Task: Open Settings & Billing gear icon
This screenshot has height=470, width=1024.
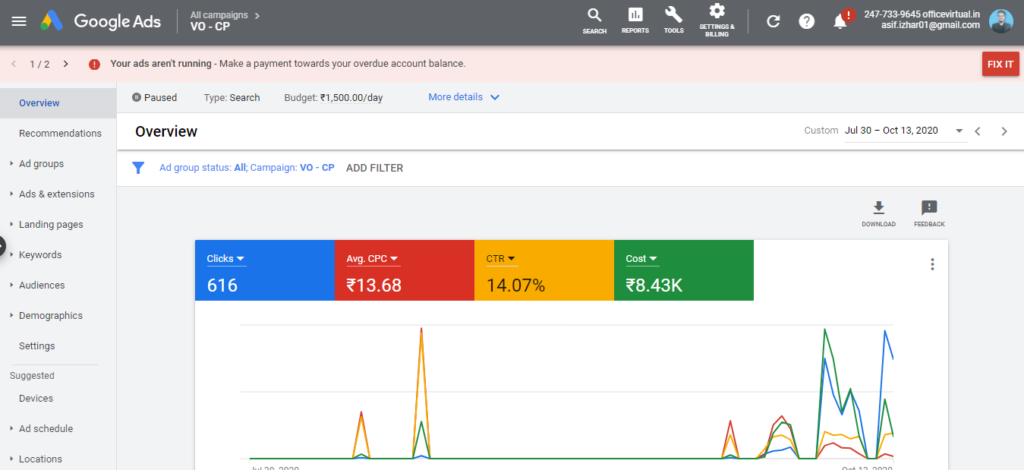Action: tap(717, 12)
